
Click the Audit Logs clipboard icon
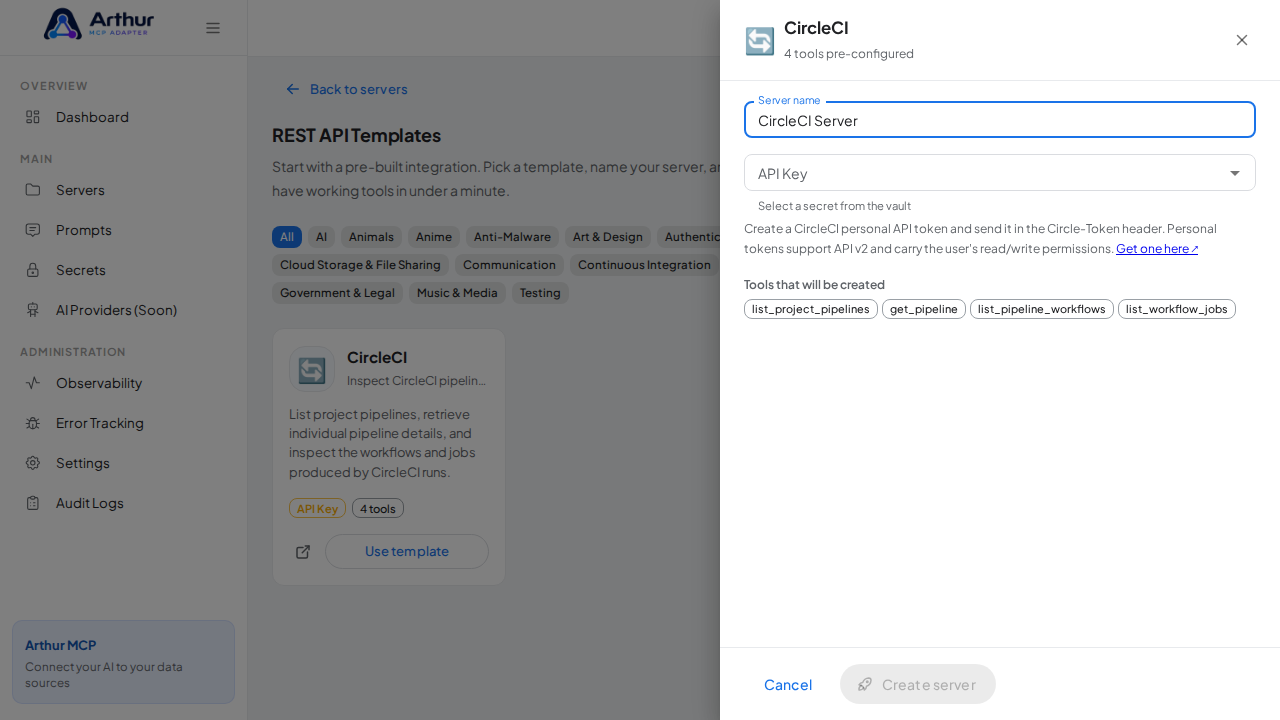coord(33,503)
